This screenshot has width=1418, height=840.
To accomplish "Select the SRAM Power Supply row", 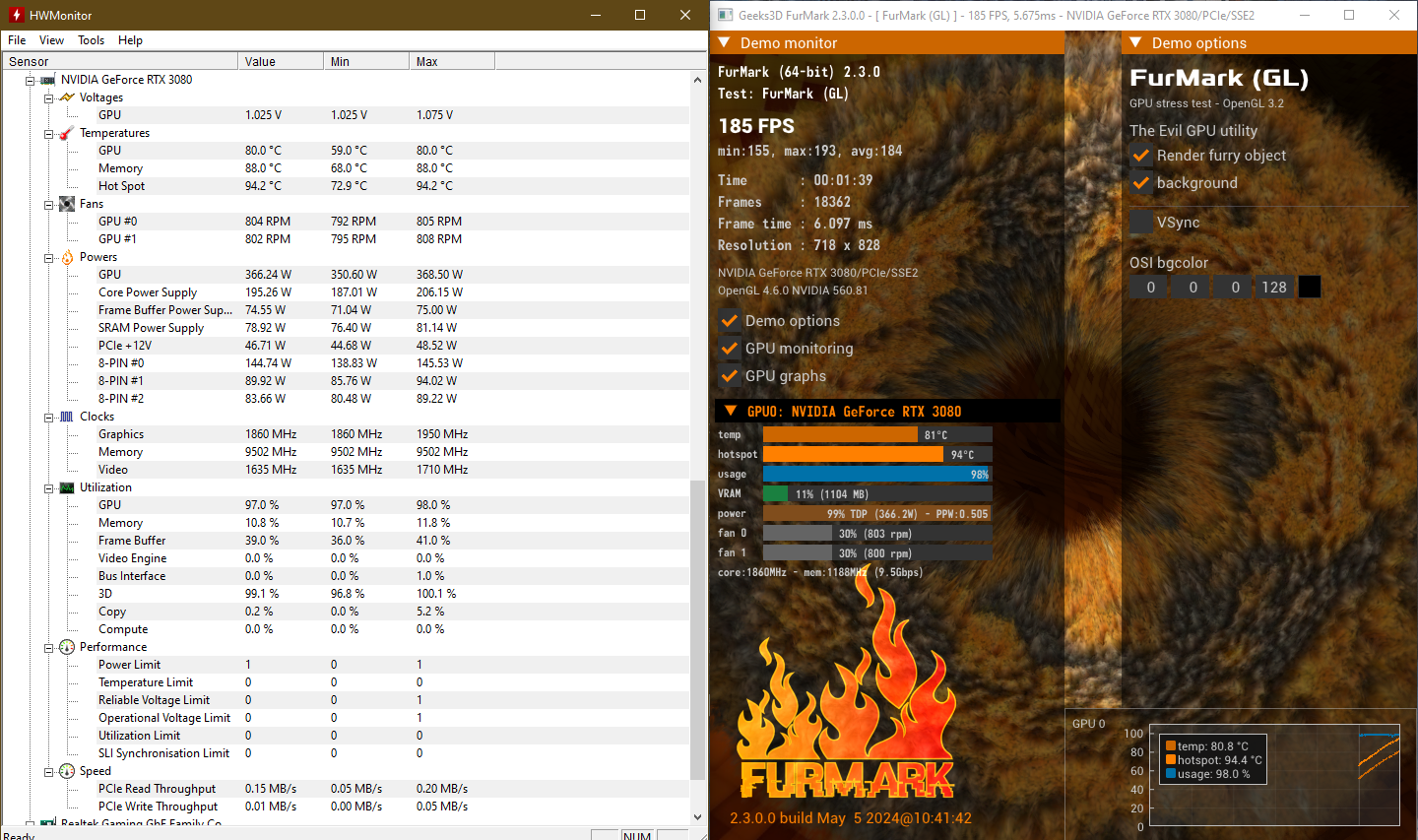I will [x=345, y=328].
